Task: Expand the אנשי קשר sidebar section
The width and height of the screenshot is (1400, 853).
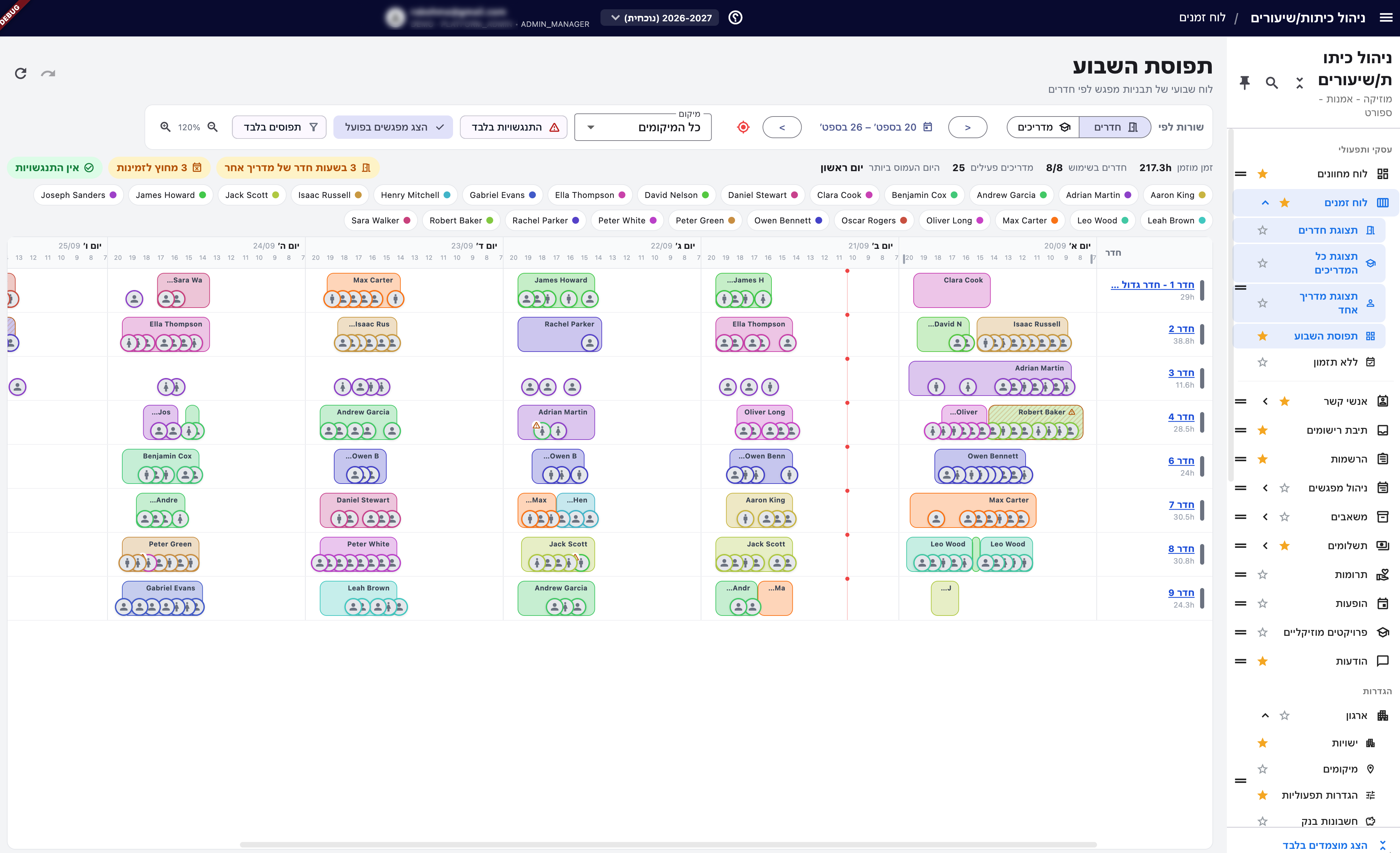Action: 1265,401
